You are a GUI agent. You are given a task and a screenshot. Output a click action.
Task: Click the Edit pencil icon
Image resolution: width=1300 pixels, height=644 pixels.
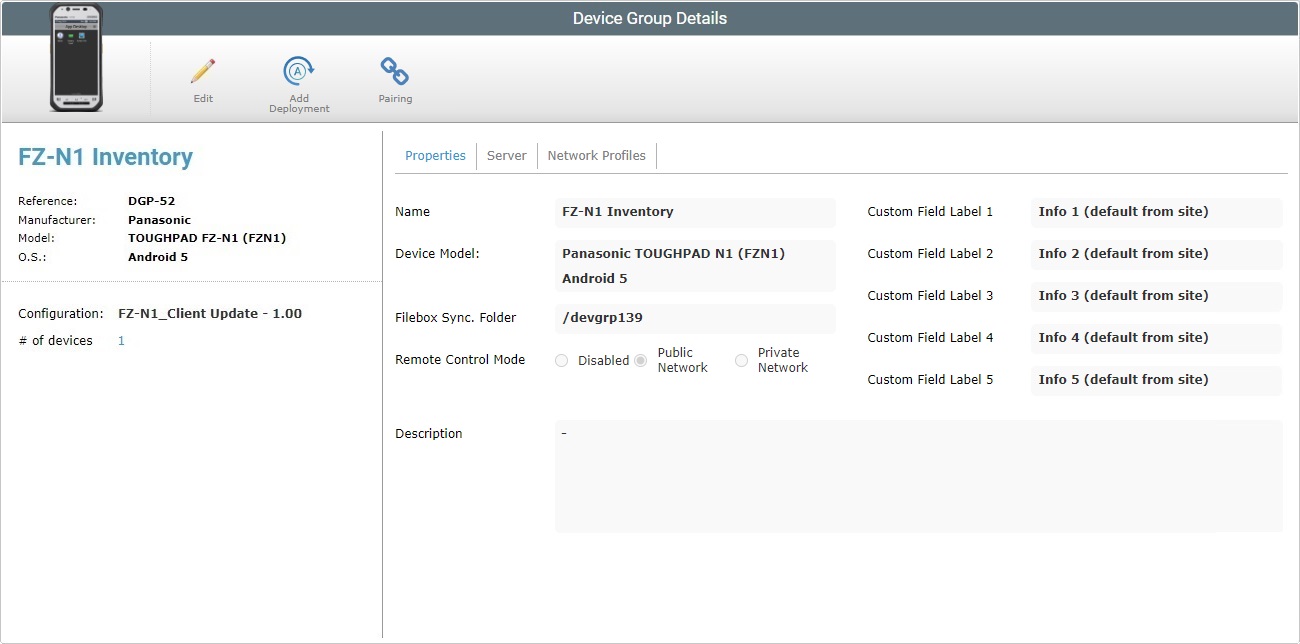(x=203, y=71)
